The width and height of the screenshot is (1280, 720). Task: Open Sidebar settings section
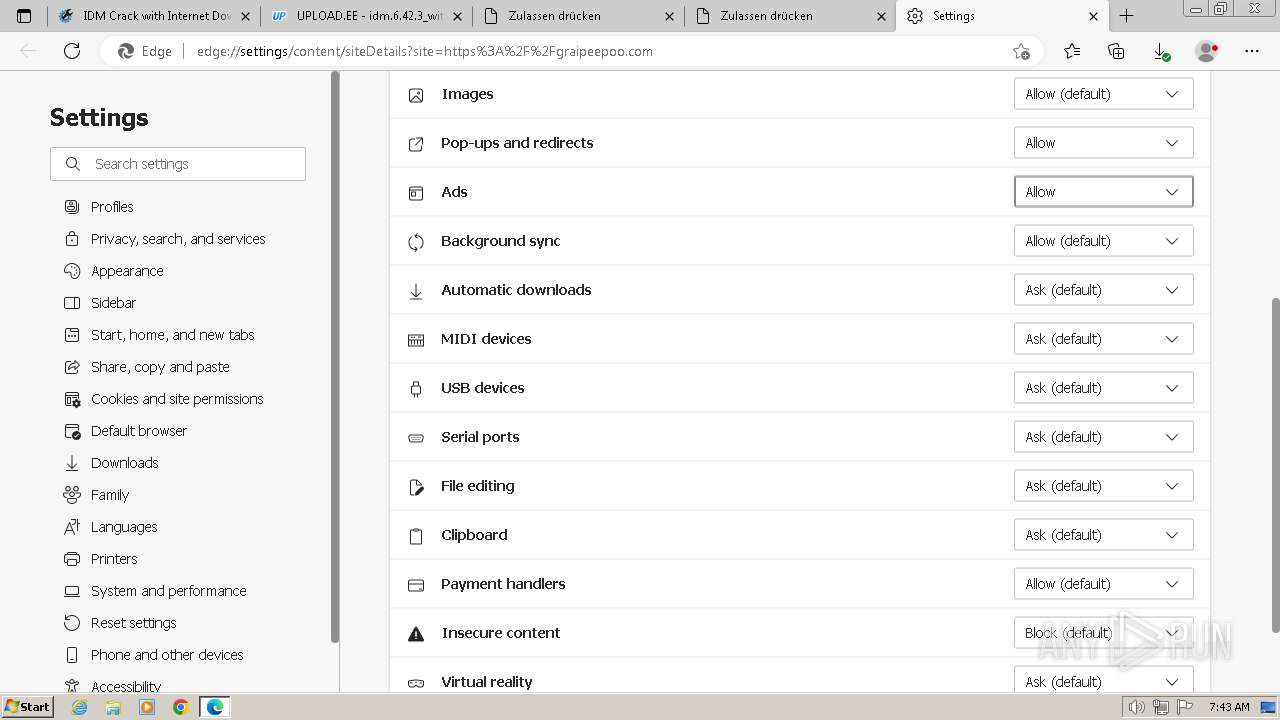click(113, 303)
